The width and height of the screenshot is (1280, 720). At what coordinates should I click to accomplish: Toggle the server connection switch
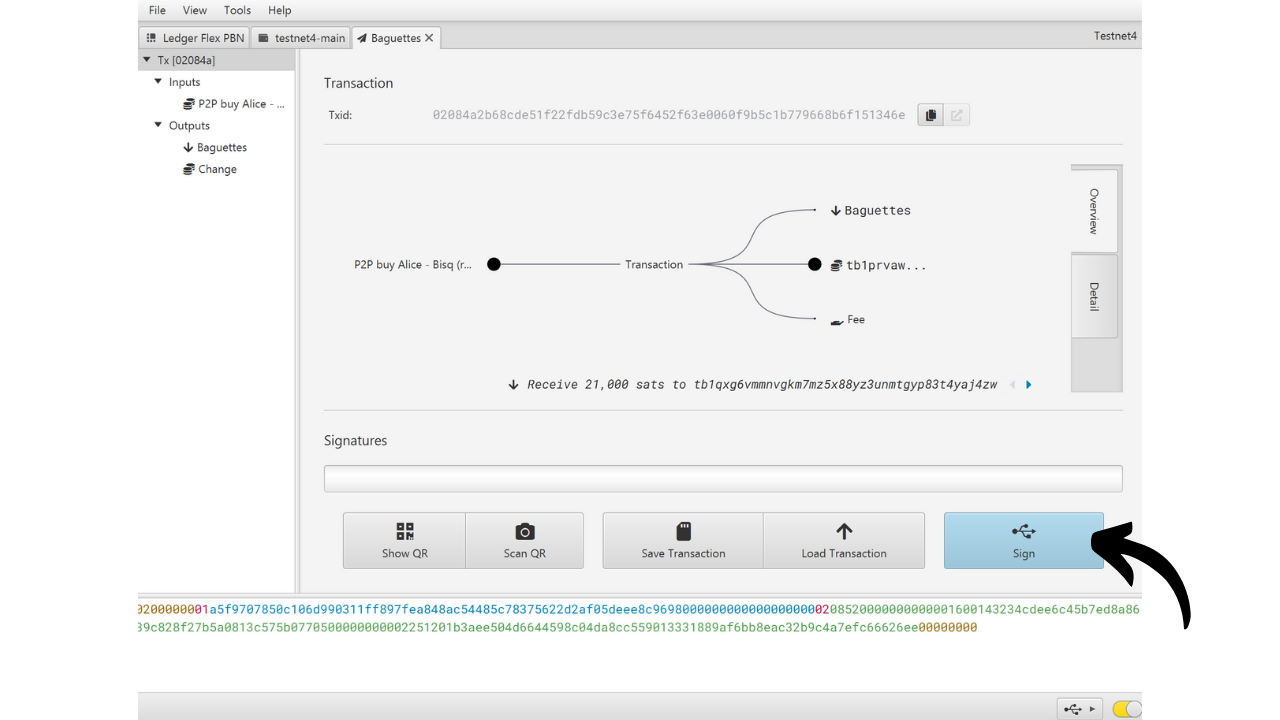(x=1126, y=709)
